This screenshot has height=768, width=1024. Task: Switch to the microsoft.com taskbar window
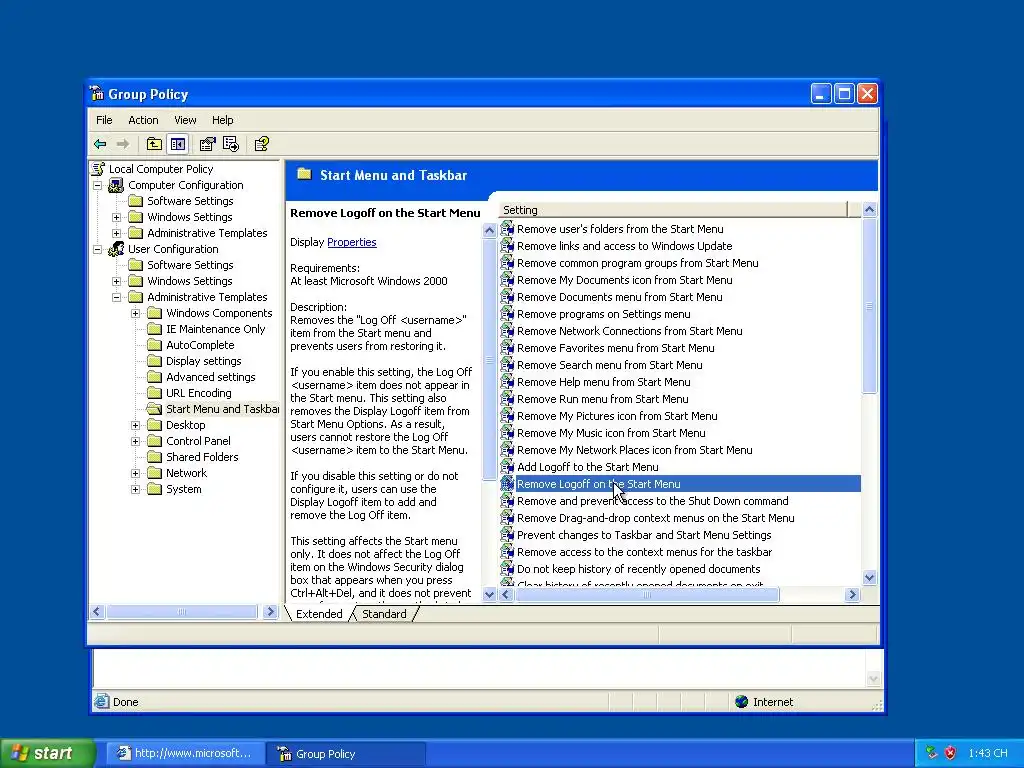tap(185, 754)
